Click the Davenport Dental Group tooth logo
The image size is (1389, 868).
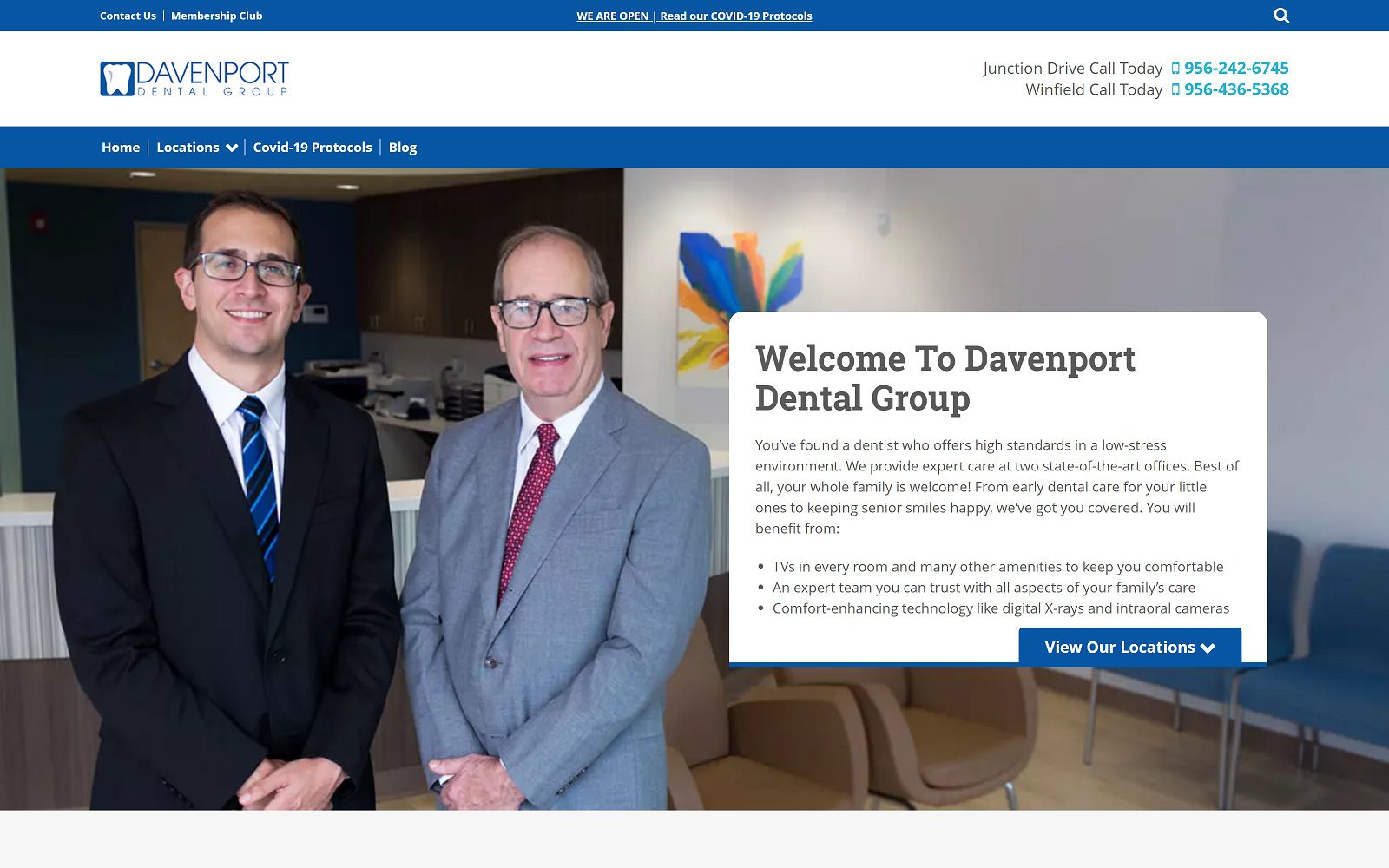pyautogui.click(x=194, y=79)
